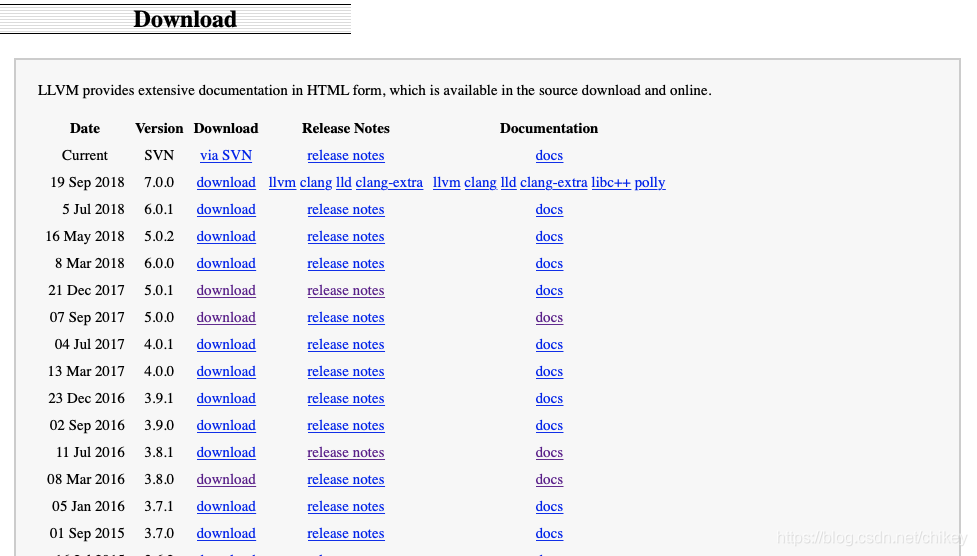Screen dimensions: 977x556
Task: Download LLVM version 4.0.1
Action: point(226,345)
